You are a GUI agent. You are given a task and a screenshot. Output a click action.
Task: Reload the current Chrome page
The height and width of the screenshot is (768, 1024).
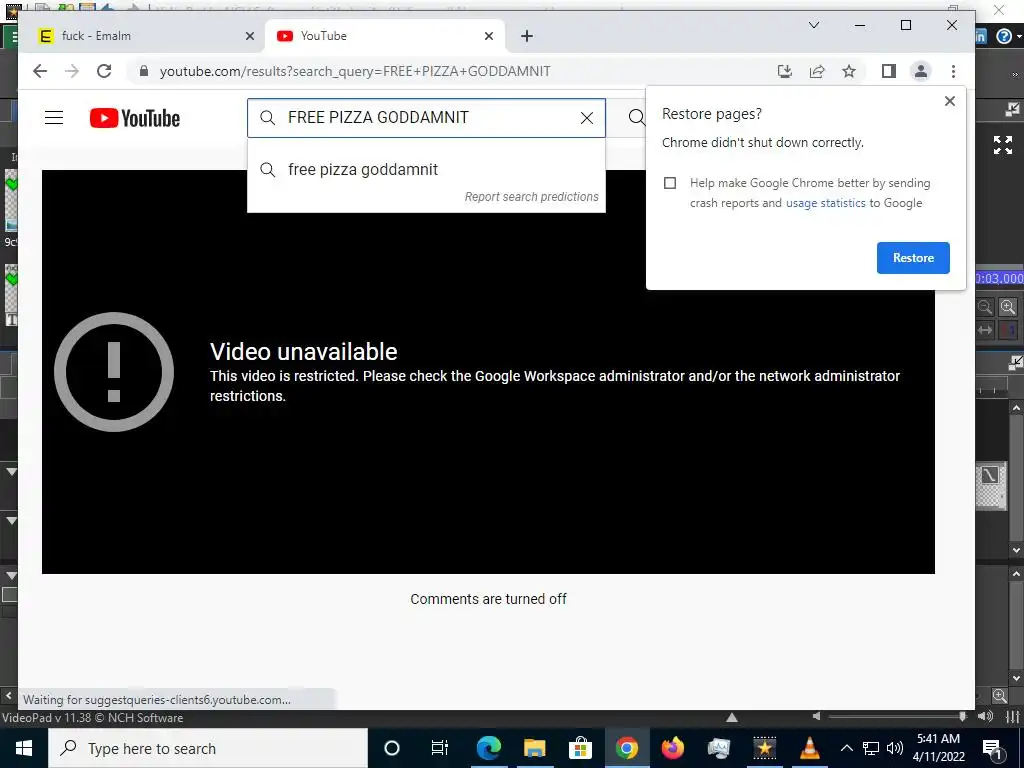pyautogui.click(x=104, y=71)
